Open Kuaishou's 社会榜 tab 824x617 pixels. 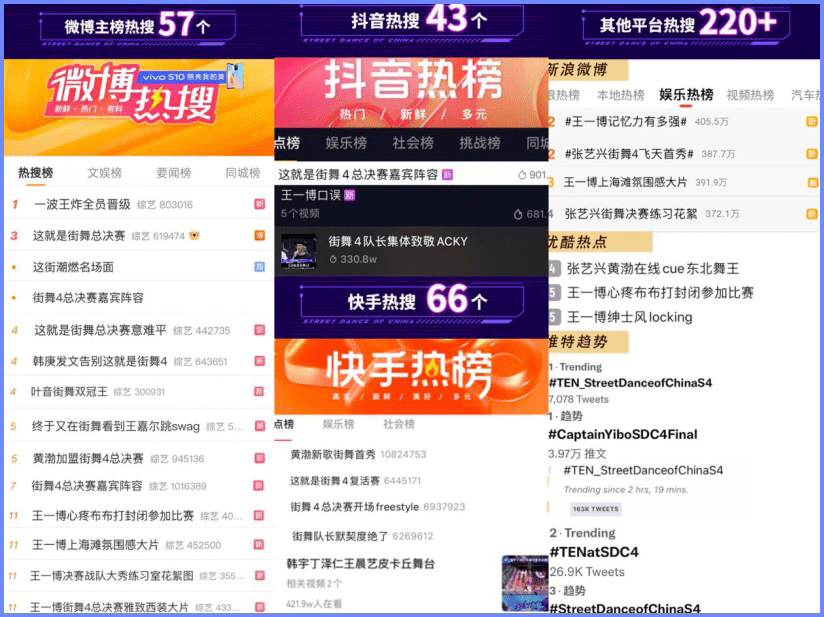400,424
